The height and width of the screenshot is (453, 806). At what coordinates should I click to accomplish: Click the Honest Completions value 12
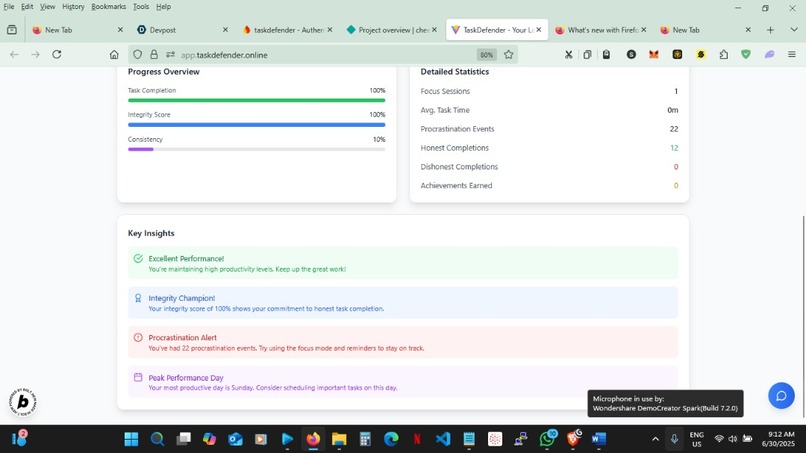(674, 148)
